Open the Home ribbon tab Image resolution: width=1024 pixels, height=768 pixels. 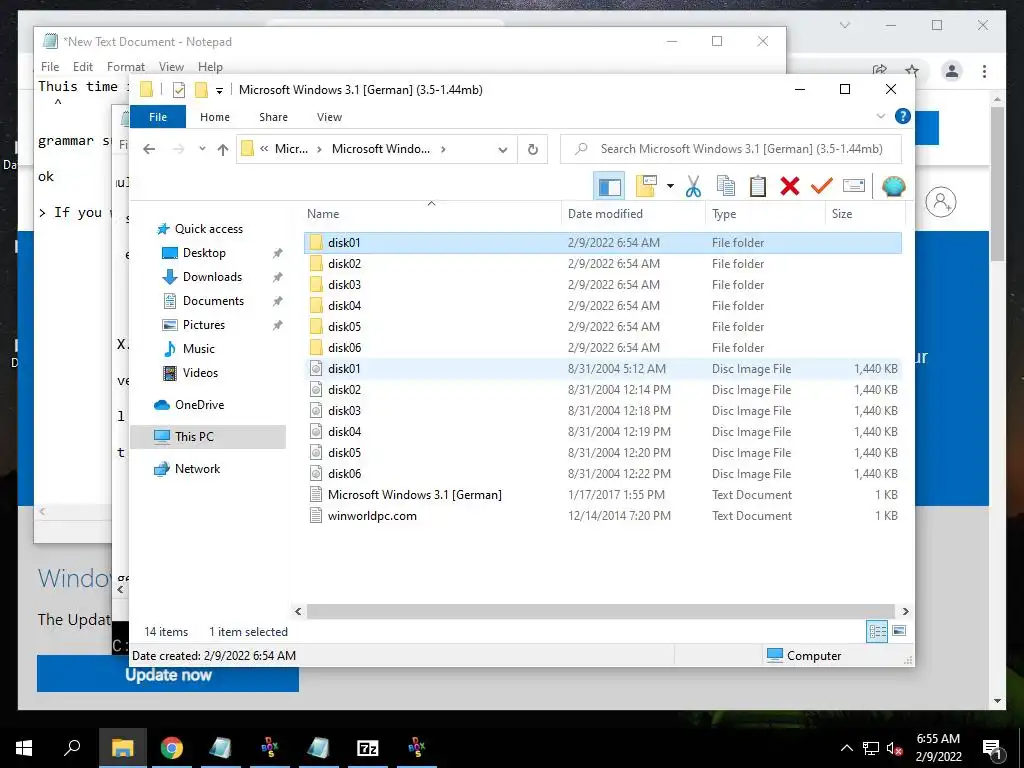pyautogui.click(x=215, y=117)
